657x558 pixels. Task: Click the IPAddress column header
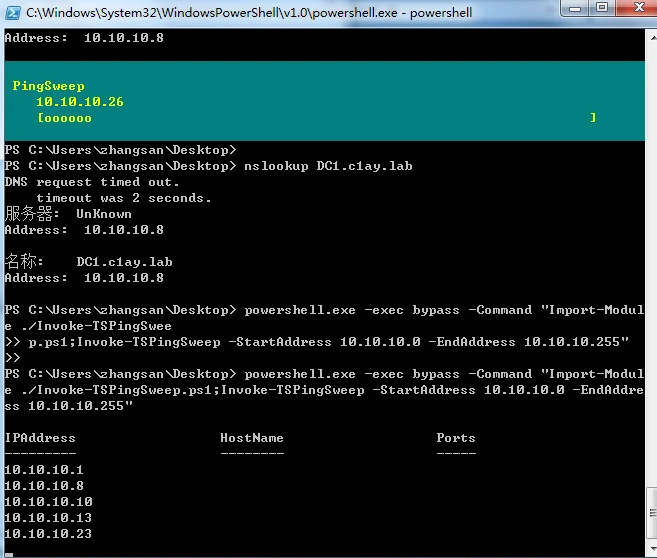[x=40, y=438]
